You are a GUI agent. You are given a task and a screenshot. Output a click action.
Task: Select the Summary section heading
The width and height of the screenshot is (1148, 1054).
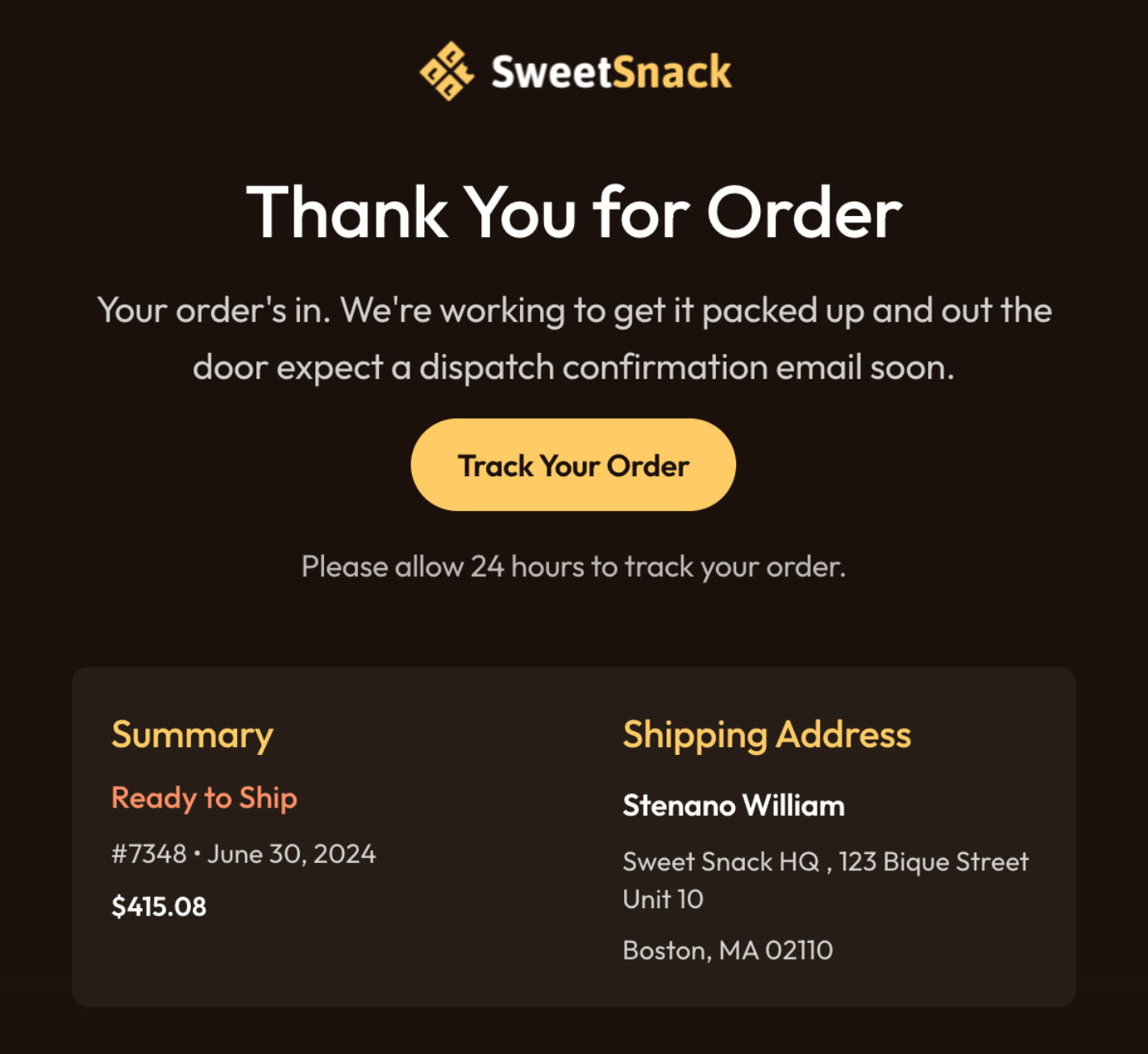pyautogui.click(x=192, y=735)
